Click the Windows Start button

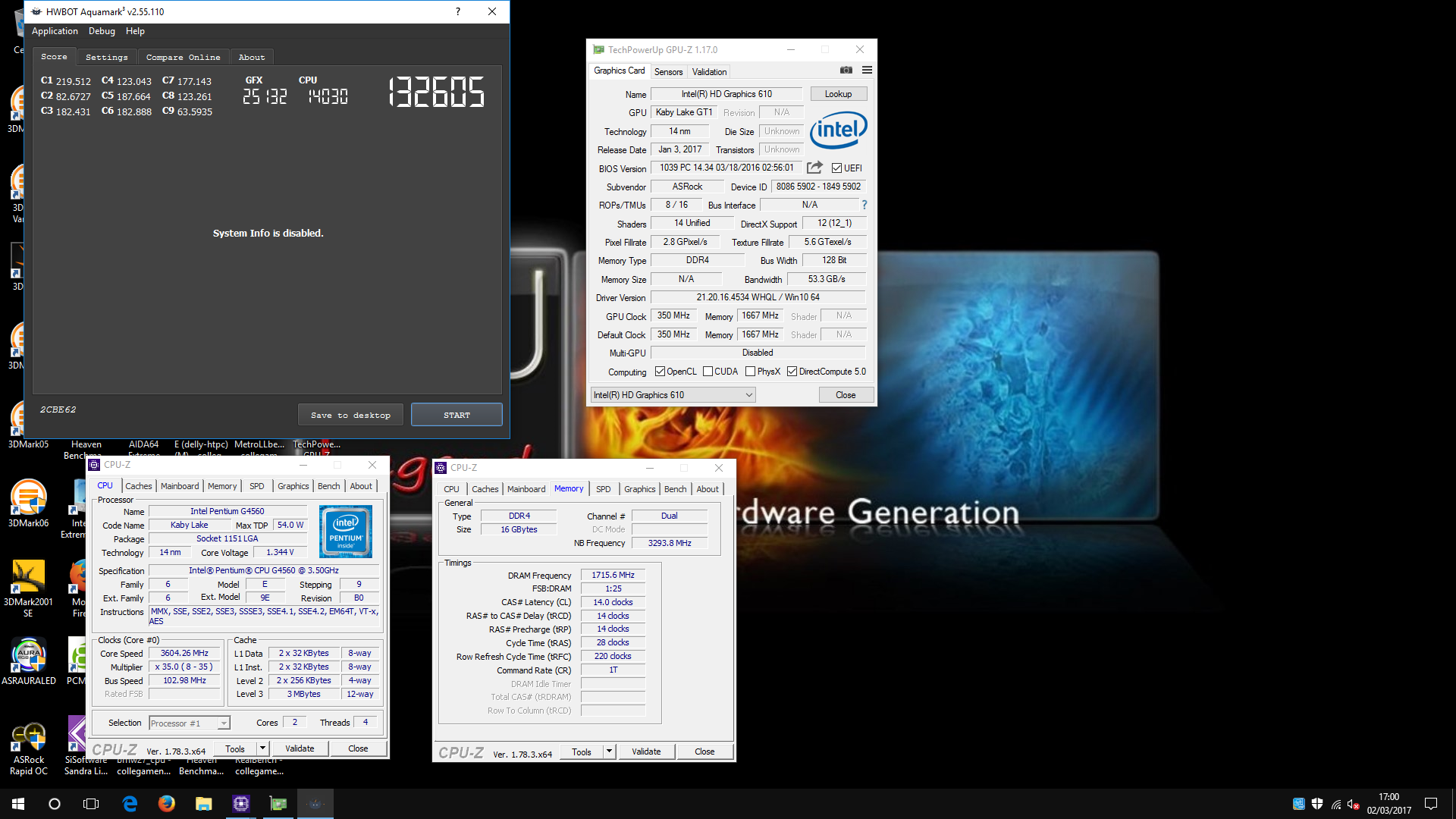click(x=18, y=804)
